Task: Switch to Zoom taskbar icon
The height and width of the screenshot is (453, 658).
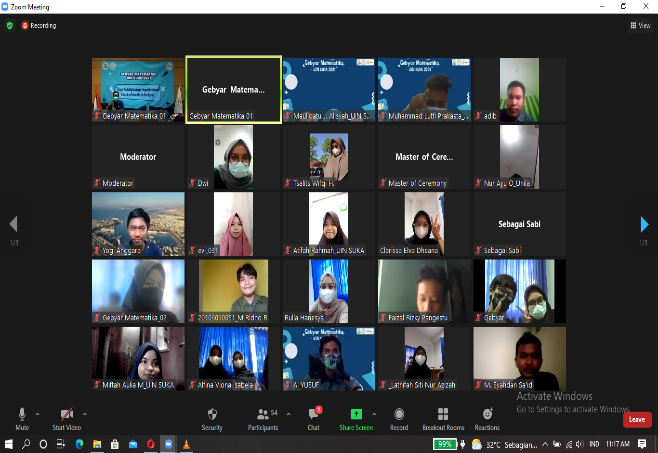Action: (x=169, y=444)
